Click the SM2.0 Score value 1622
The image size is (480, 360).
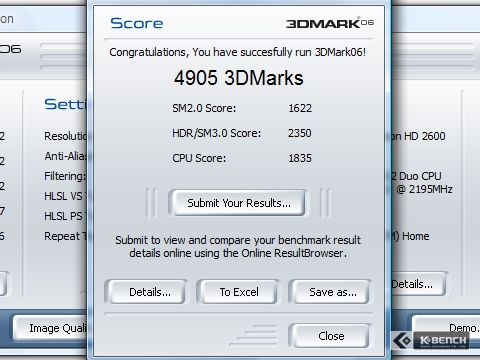[x=300, y=108]
